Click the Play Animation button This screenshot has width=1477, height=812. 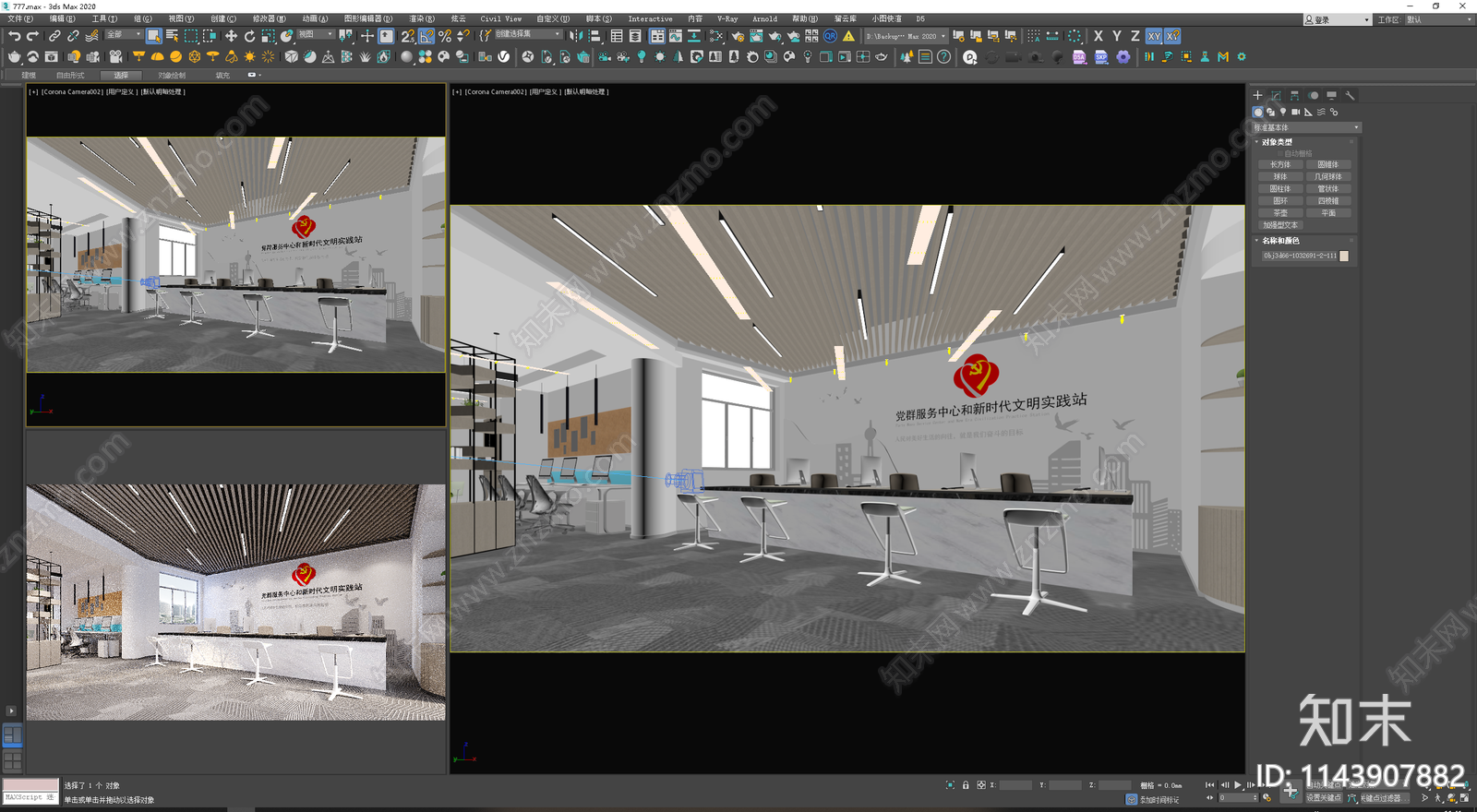pyautogui.click(x=1238, y=785)
